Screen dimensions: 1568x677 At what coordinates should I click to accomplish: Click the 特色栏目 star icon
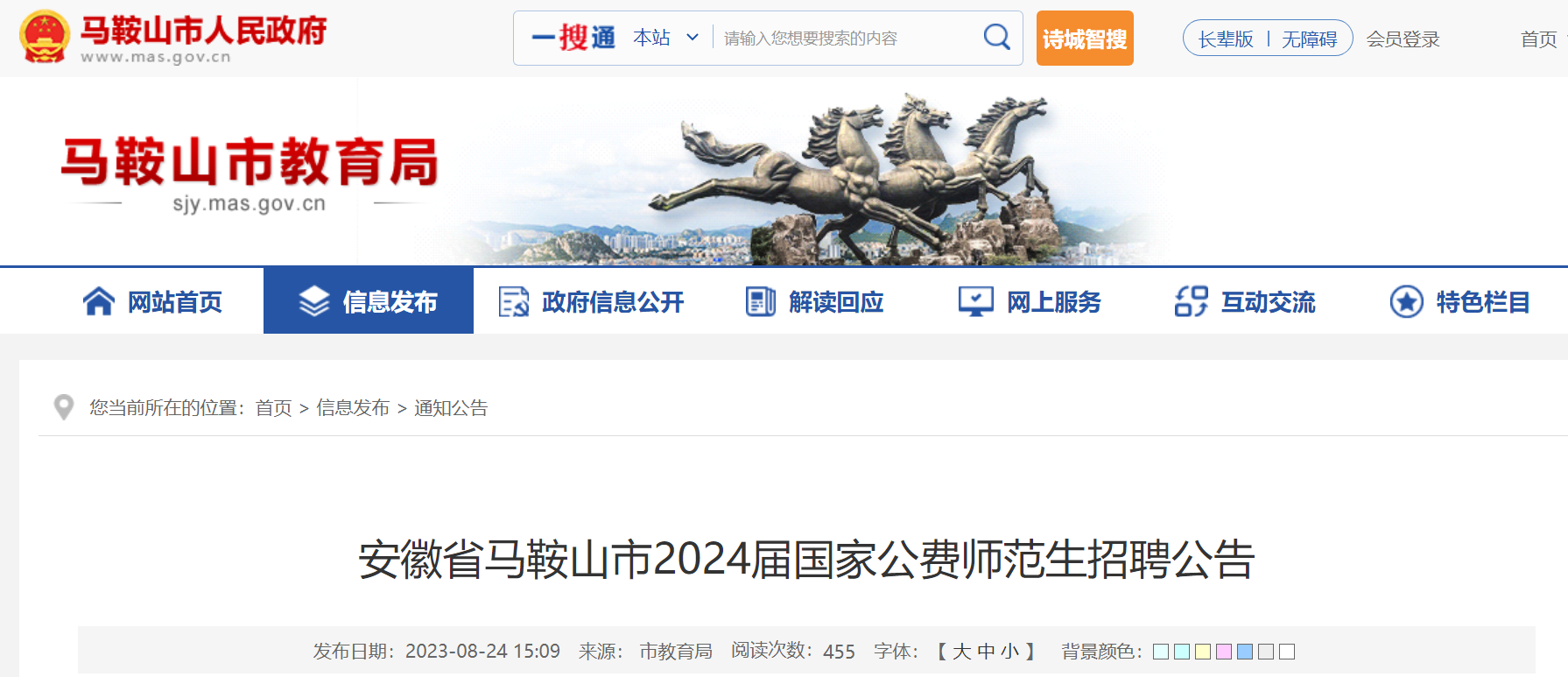1406,301
